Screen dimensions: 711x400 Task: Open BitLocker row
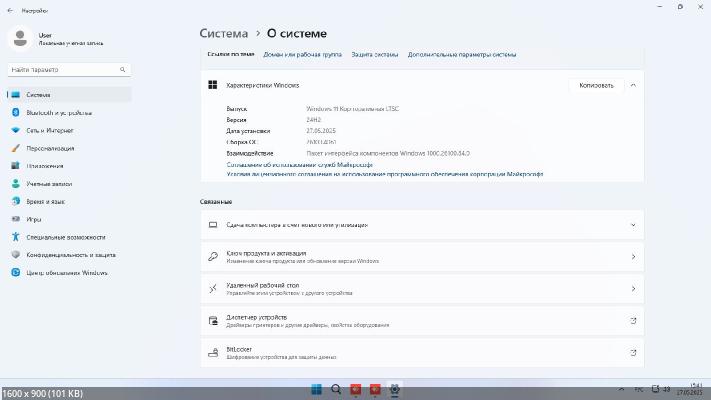422,352
